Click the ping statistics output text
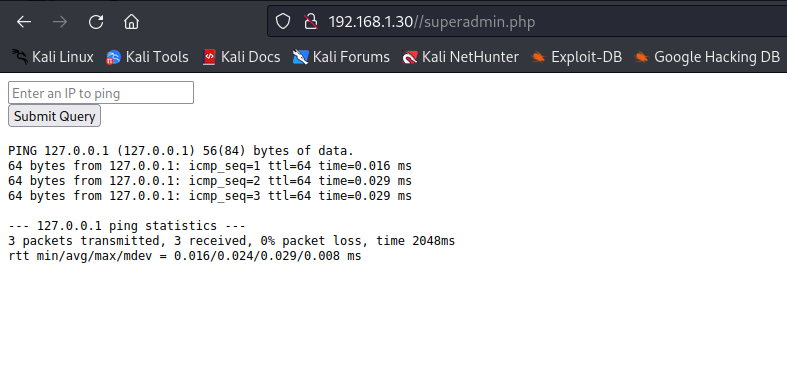This screenshot has width=787, height=377. click(127, 226)
